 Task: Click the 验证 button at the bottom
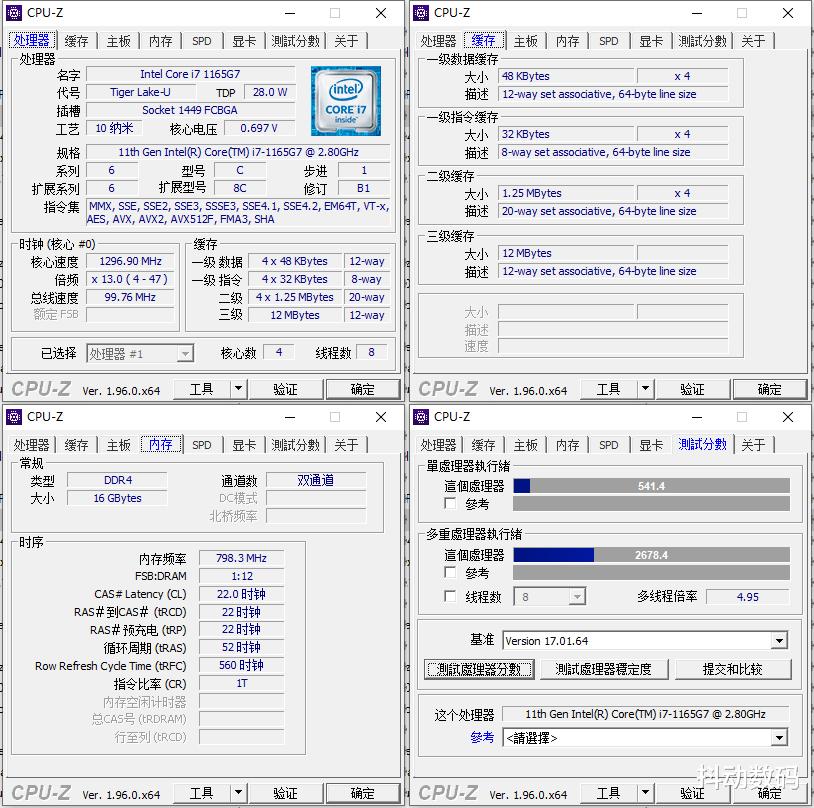287,388
